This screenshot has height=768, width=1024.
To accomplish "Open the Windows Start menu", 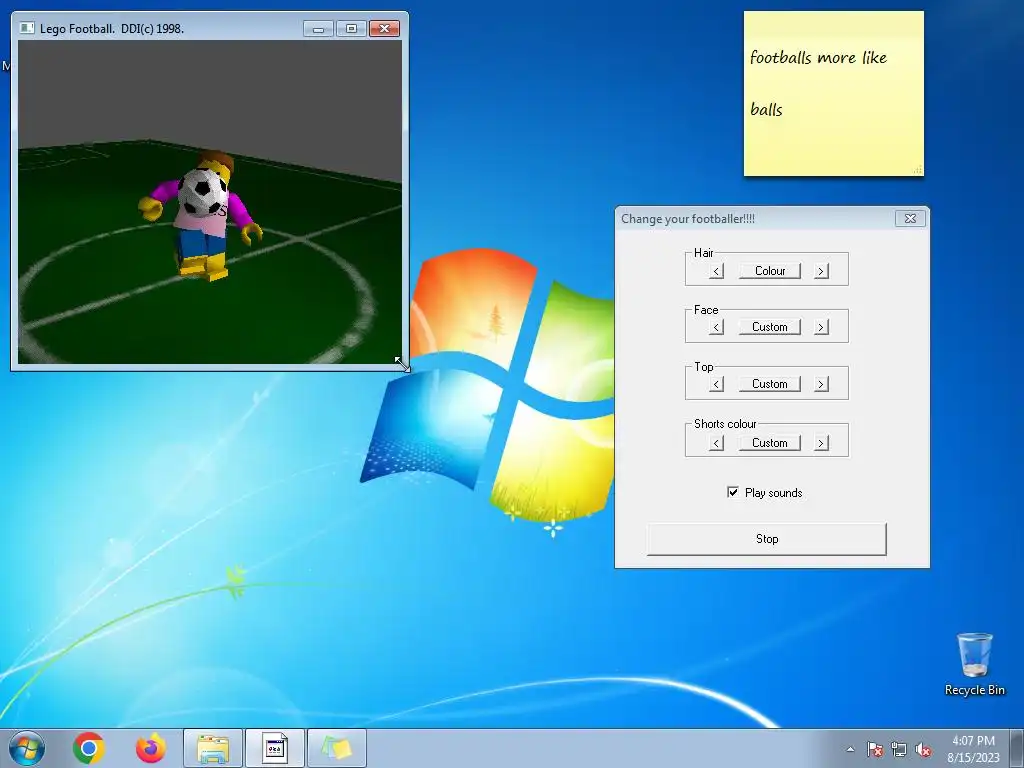I will click(27, 748).
